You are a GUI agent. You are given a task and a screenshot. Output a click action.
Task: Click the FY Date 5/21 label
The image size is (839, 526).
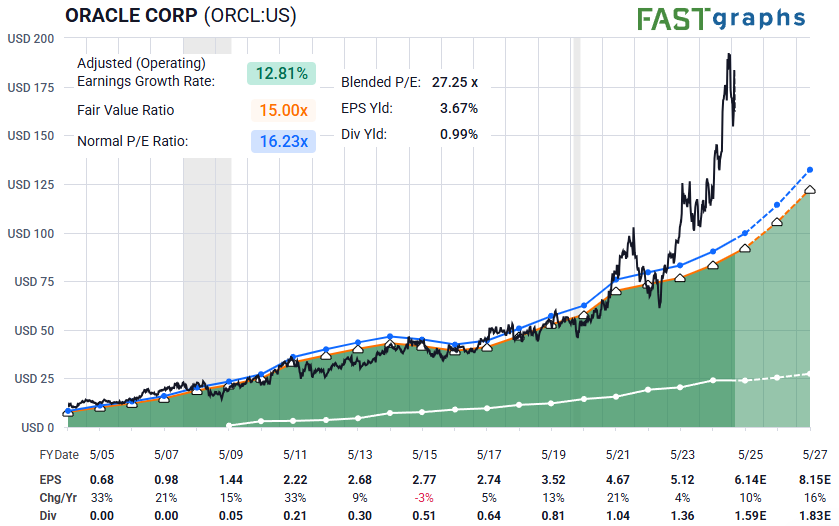click(x=617, y=455)
